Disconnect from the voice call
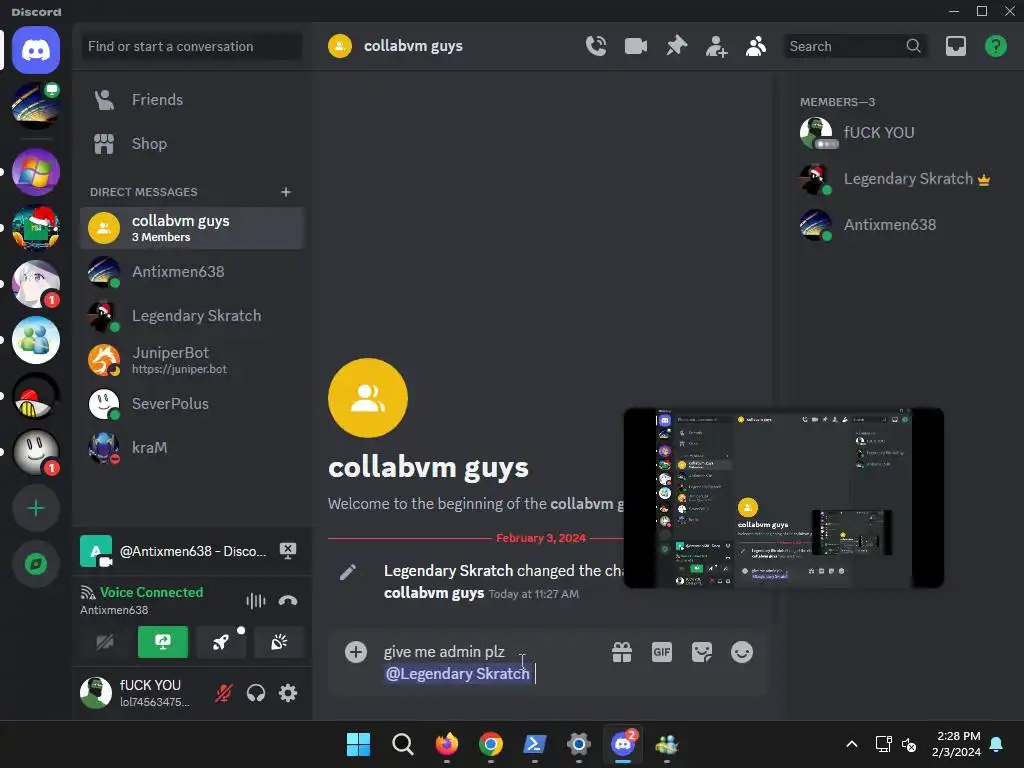The image size is (1024, 768). tap(288, 601)
